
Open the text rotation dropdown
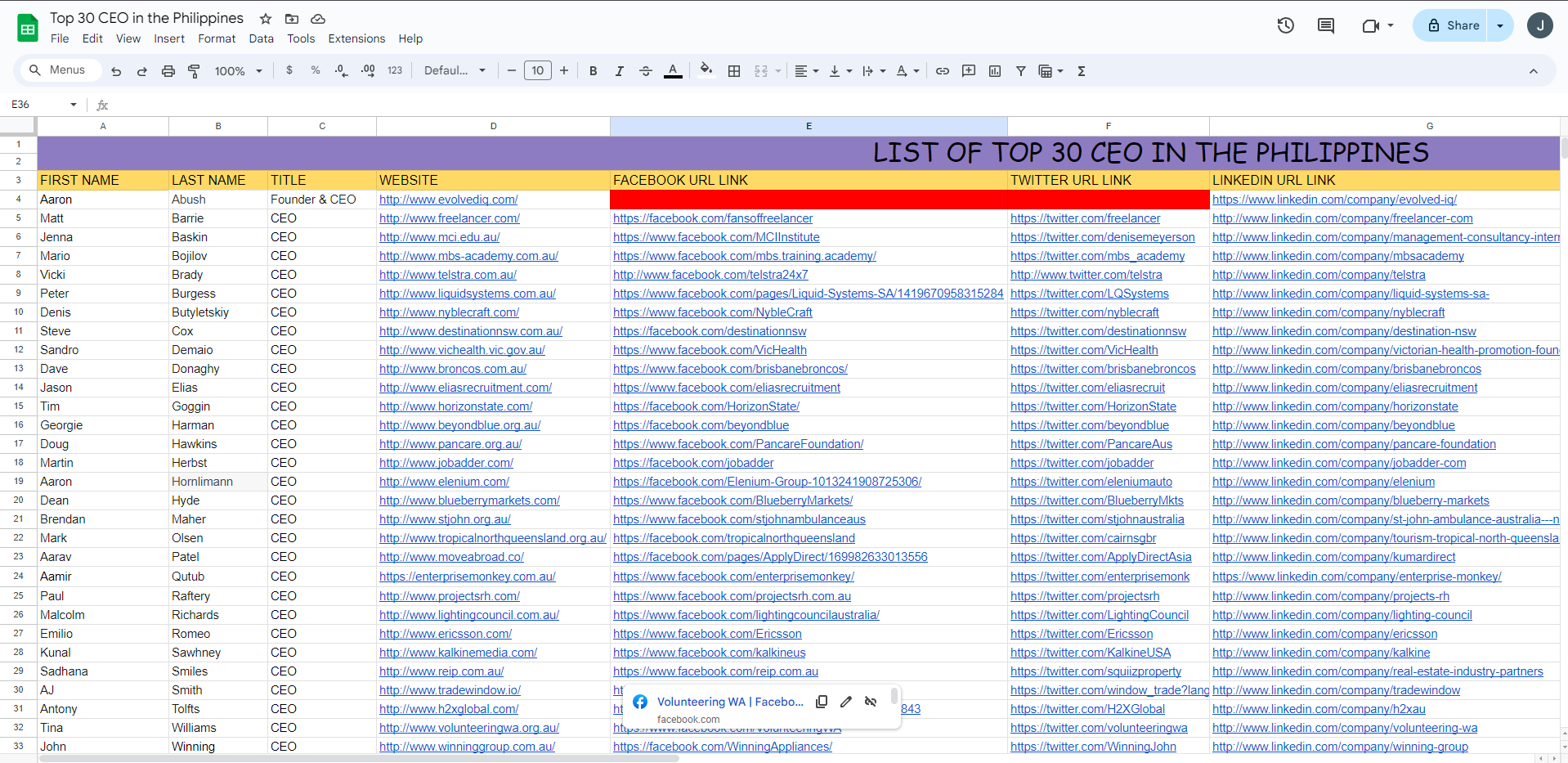(x=907, y=71)
